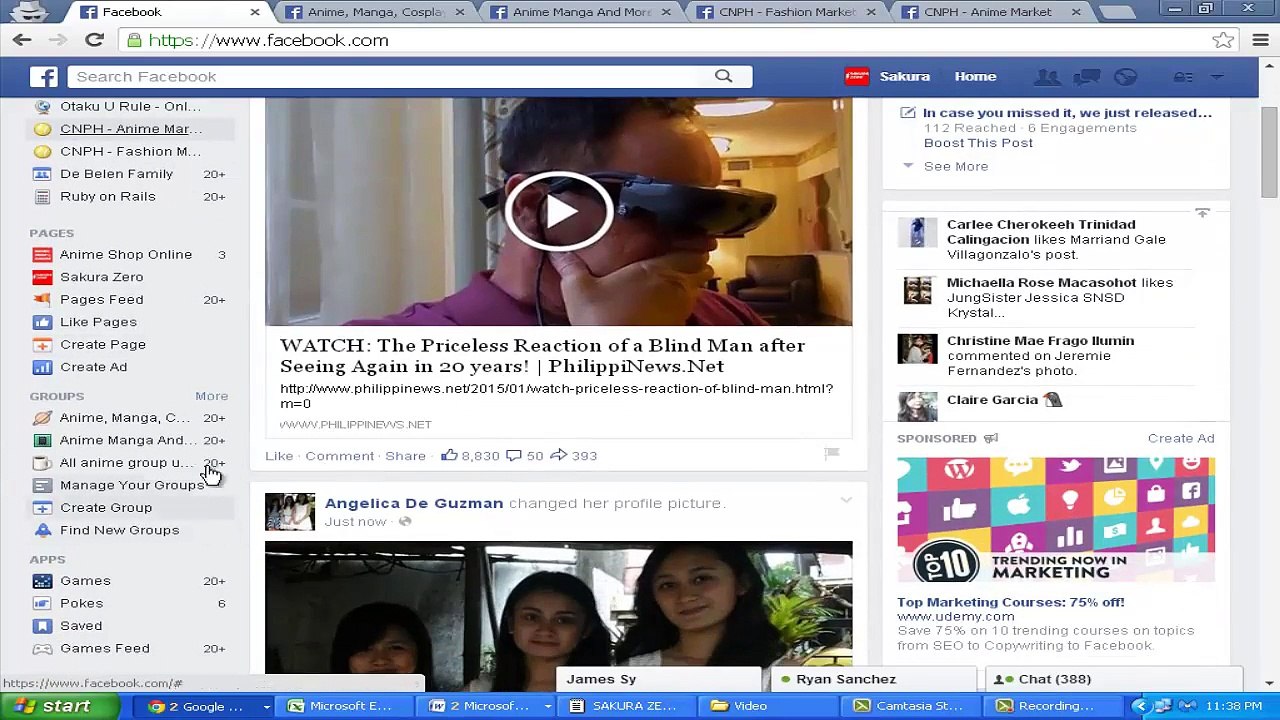Viewport: 1280px width, 720px height.
Task: Expand See More in page insights
Action: pos(956,166)
